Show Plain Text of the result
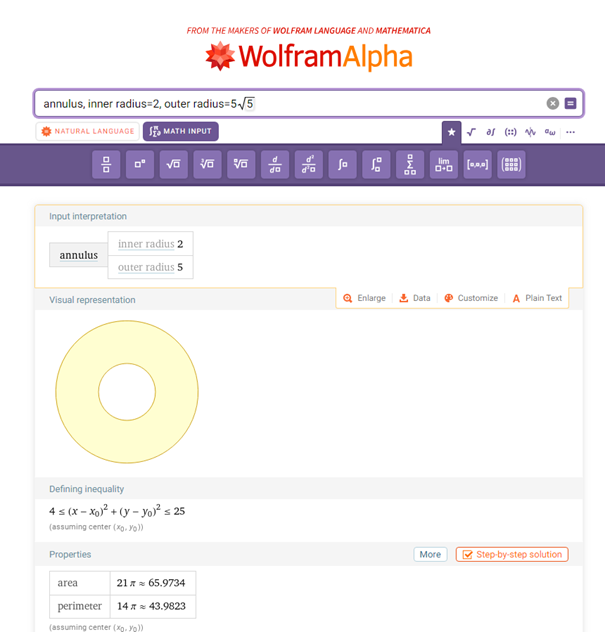The image size is (605, 632). tap(537, 298)
